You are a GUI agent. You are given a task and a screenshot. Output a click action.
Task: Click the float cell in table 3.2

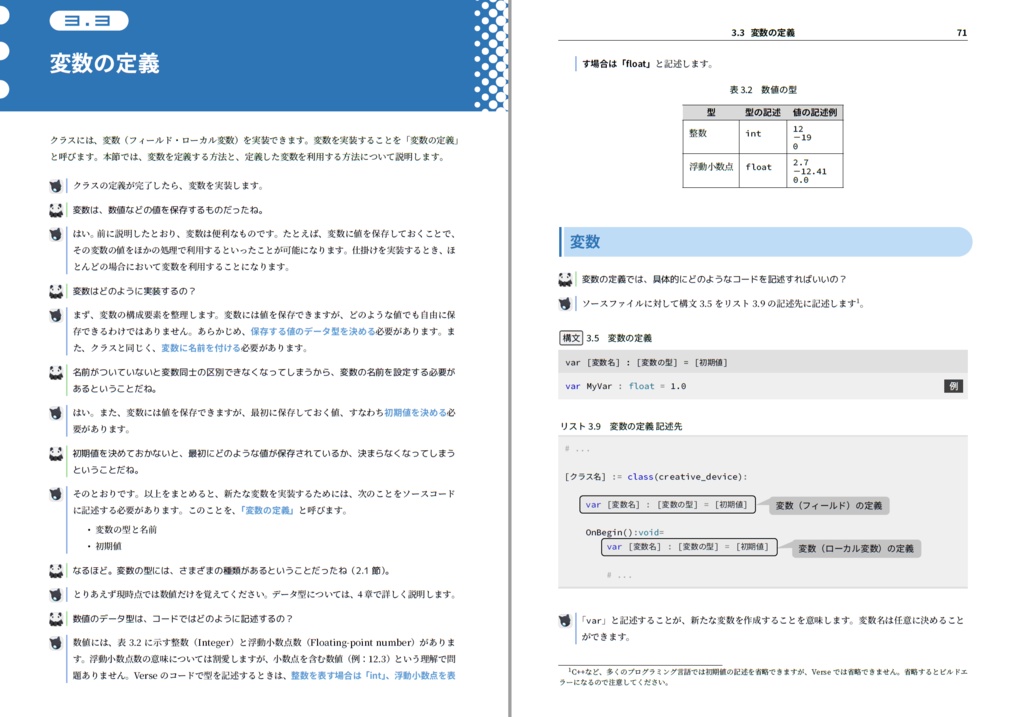(x=761, y=165)
